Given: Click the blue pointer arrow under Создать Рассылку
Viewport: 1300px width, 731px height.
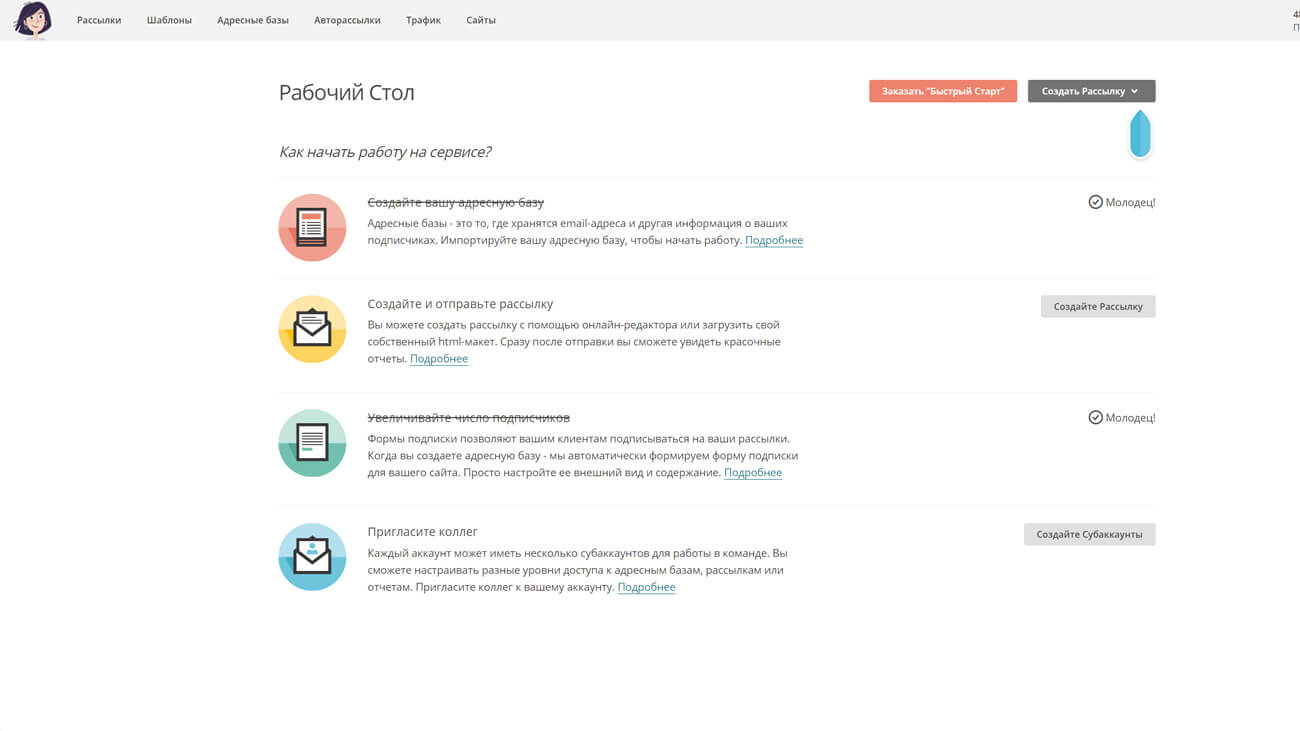Looking at the screenshot, I should click(1139, 135).
